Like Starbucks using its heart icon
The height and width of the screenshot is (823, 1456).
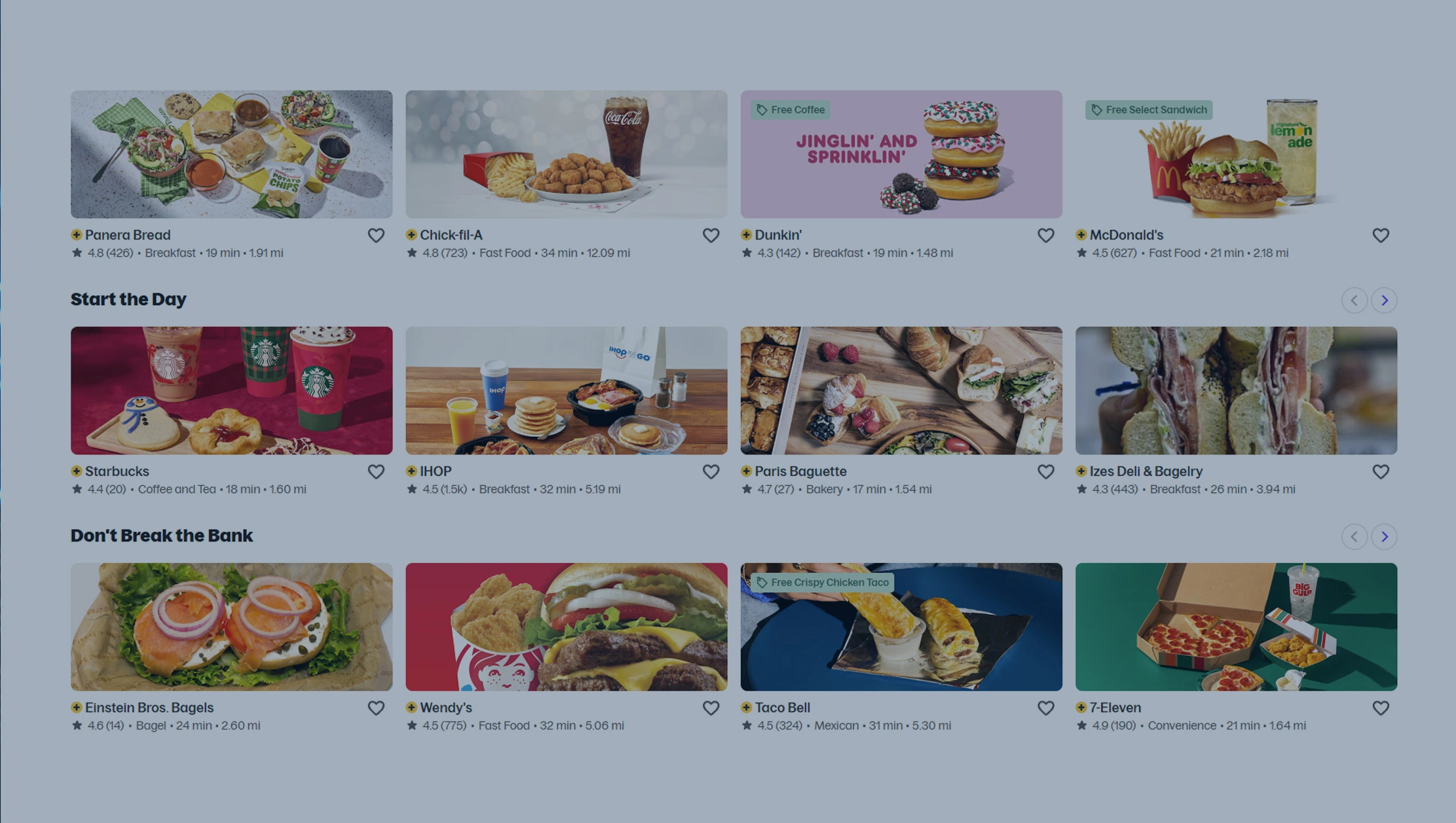pyautogui.click(x=376, y=471)
